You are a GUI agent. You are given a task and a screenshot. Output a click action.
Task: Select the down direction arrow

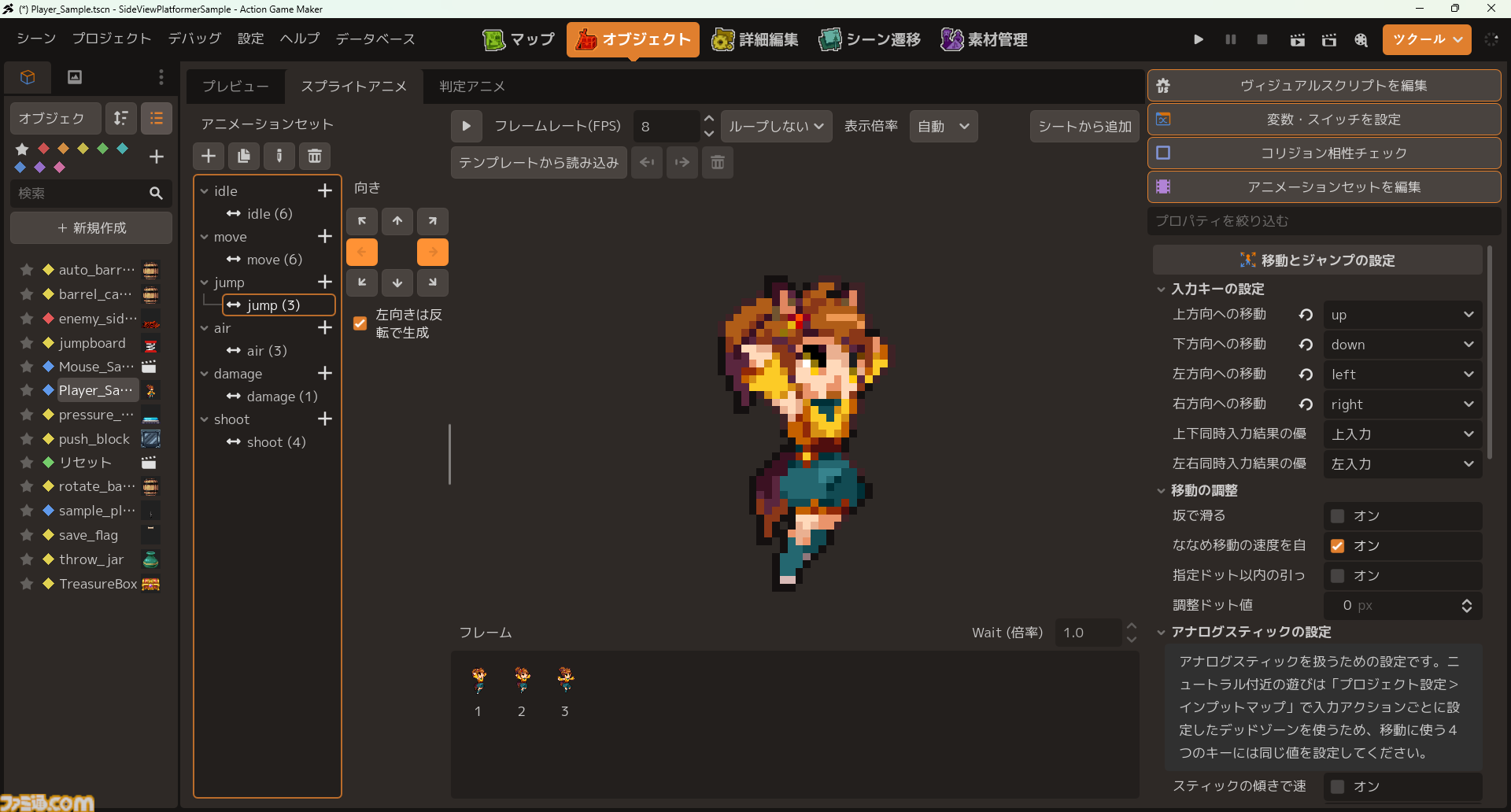397,282
